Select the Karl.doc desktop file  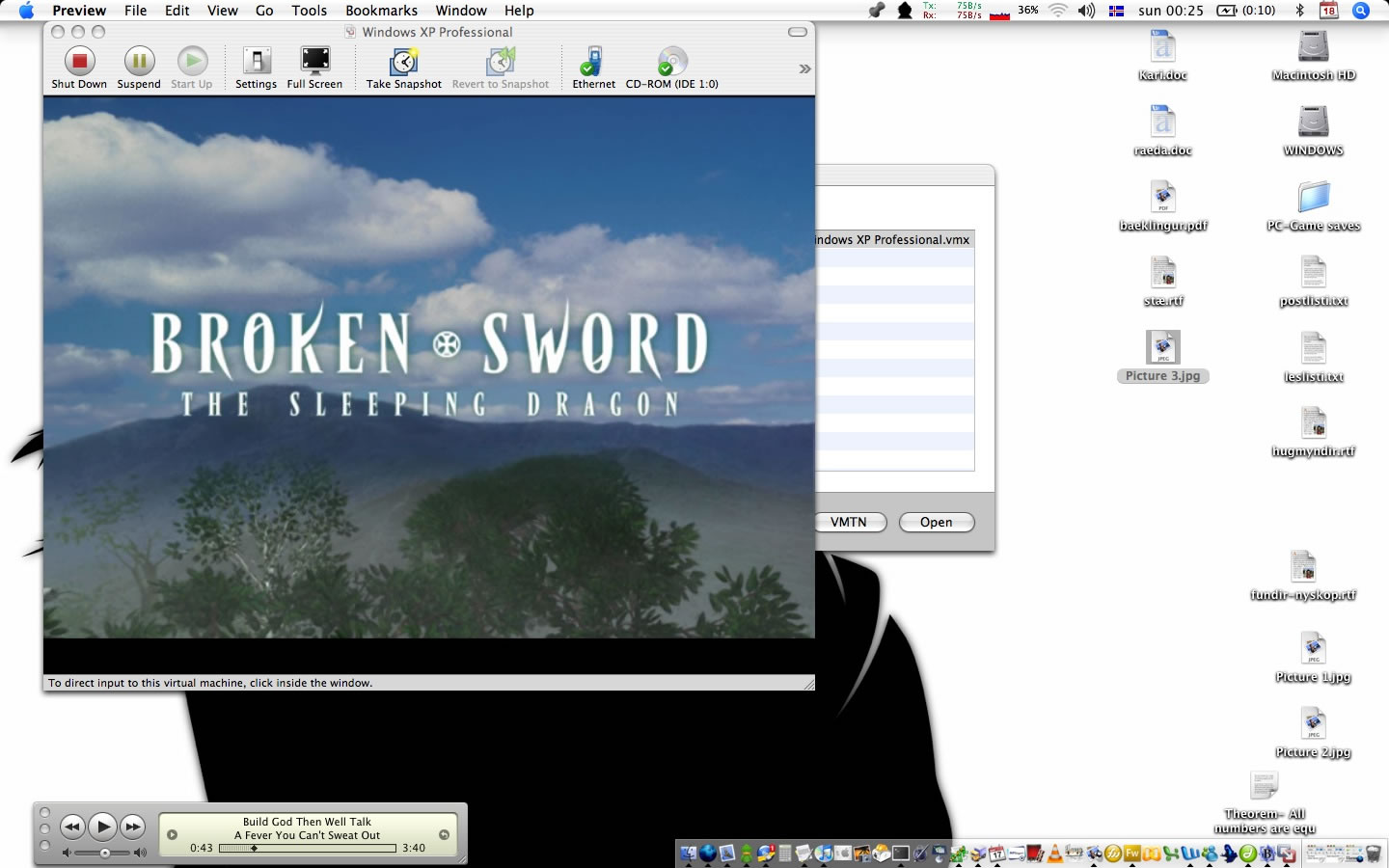[1163, 55]
